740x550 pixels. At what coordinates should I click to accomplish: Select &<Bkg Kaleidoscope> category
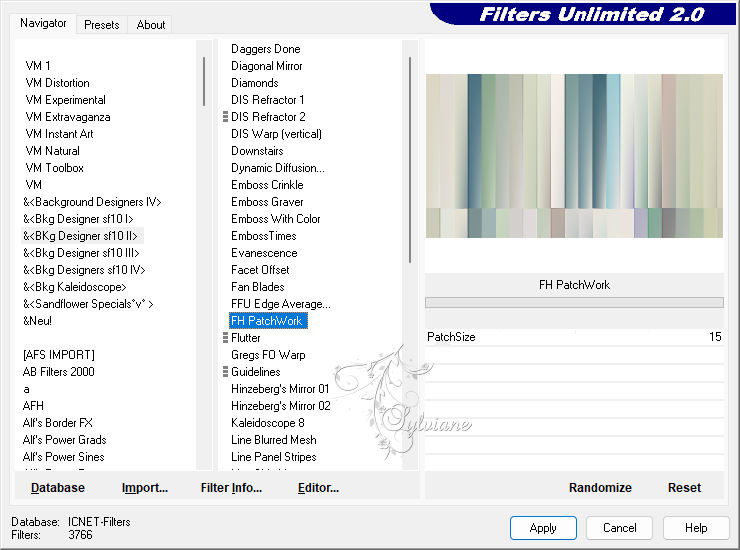[75, 287]
